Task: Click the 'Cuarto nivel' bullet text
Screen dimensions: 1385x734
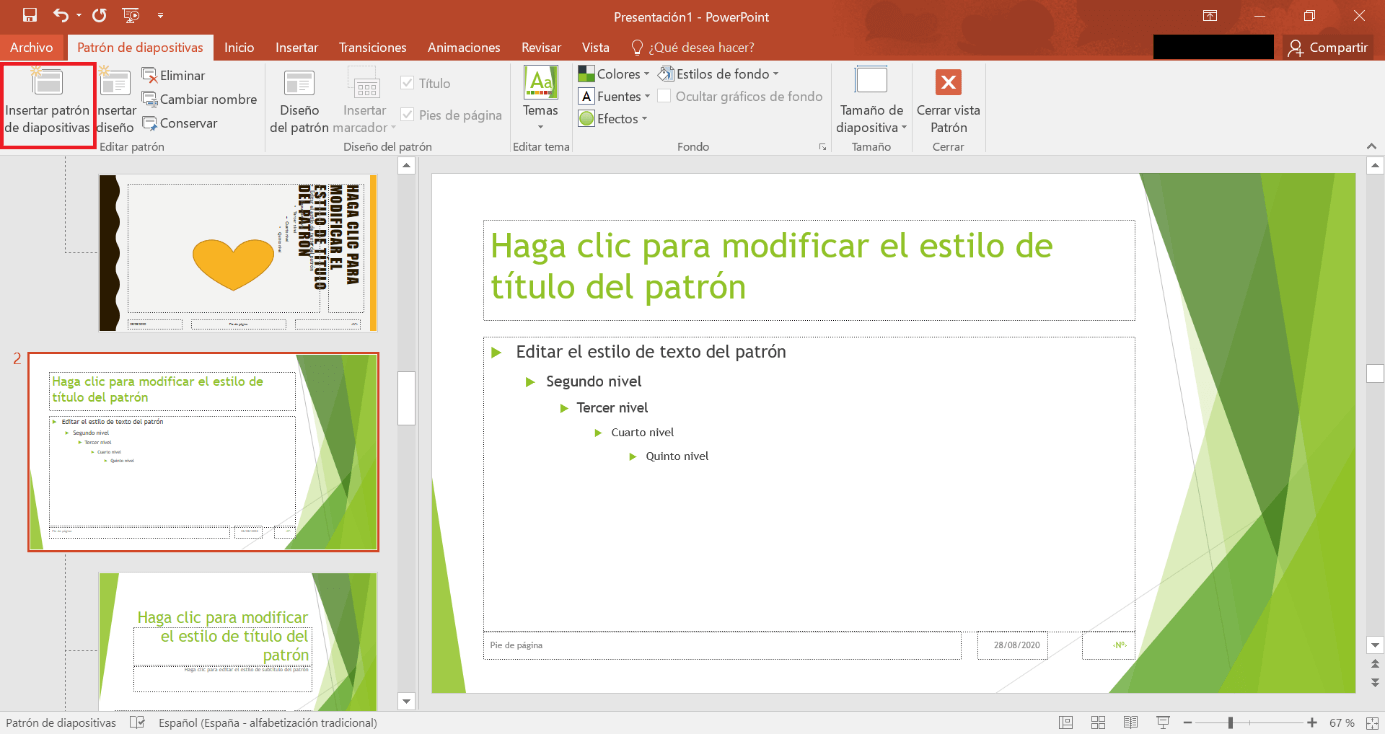Action: (643, 432)
